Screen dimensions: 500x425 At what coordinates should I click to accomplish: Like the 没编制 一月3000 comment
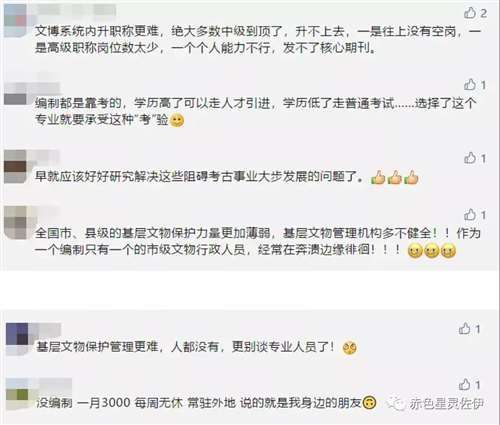click(464, 385)
